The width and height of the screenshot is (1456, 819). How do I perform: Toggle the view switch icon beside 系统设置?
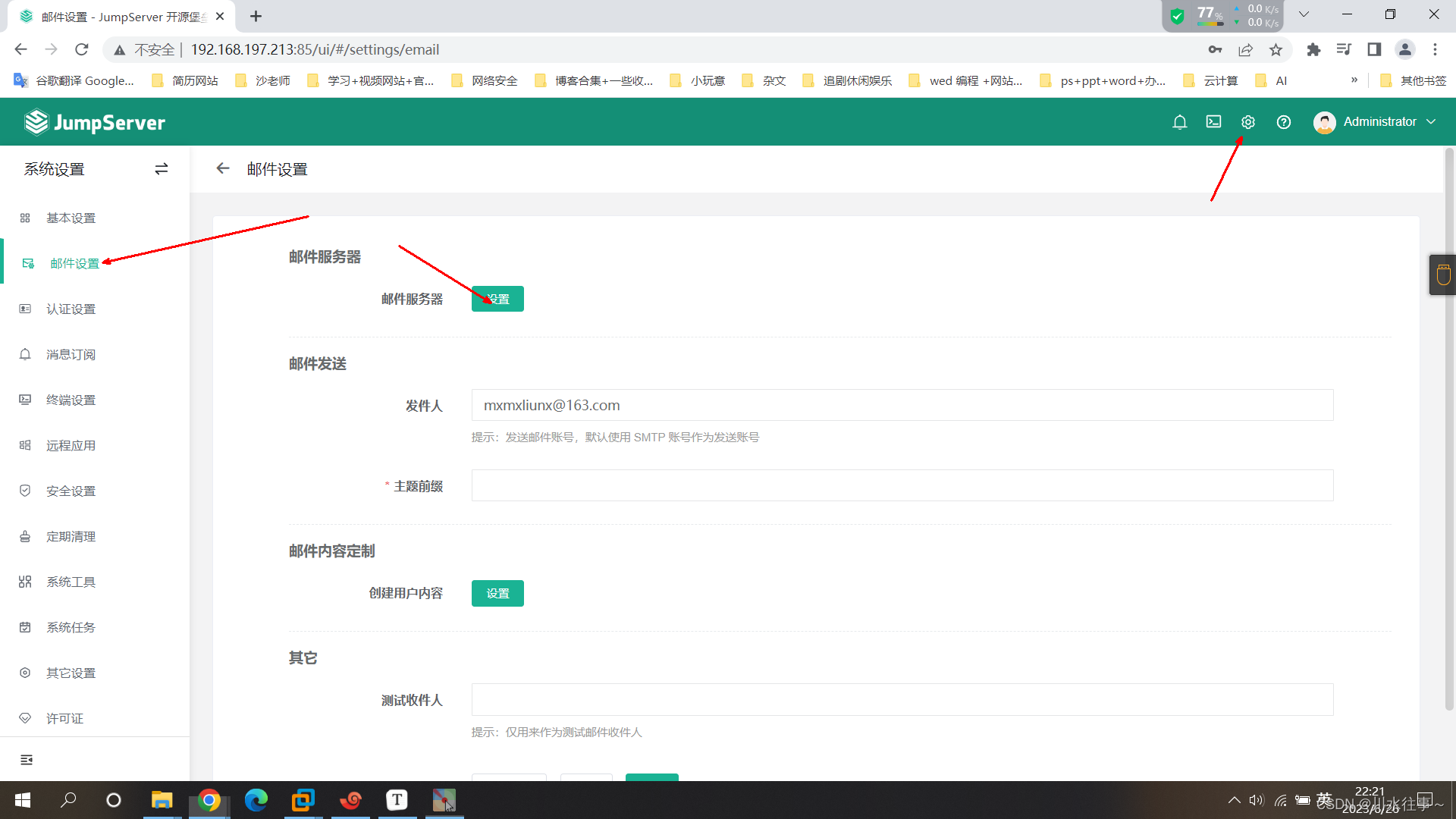(x=161, y=169)
